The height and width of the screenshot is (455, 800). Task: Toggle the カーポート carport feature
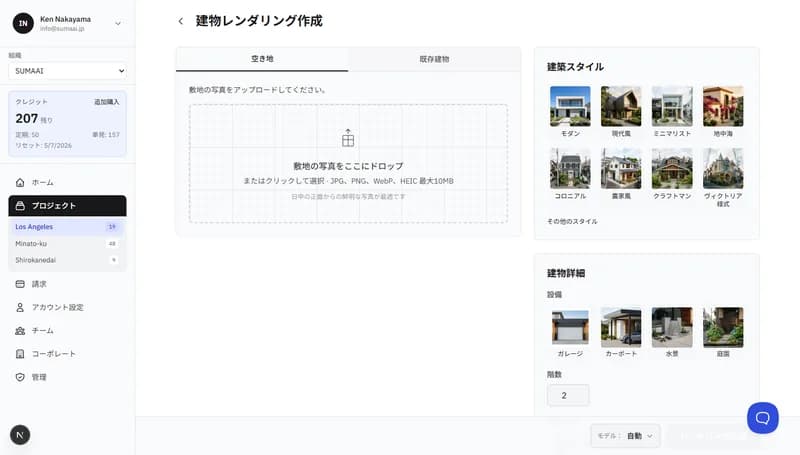tap(621, 333)
